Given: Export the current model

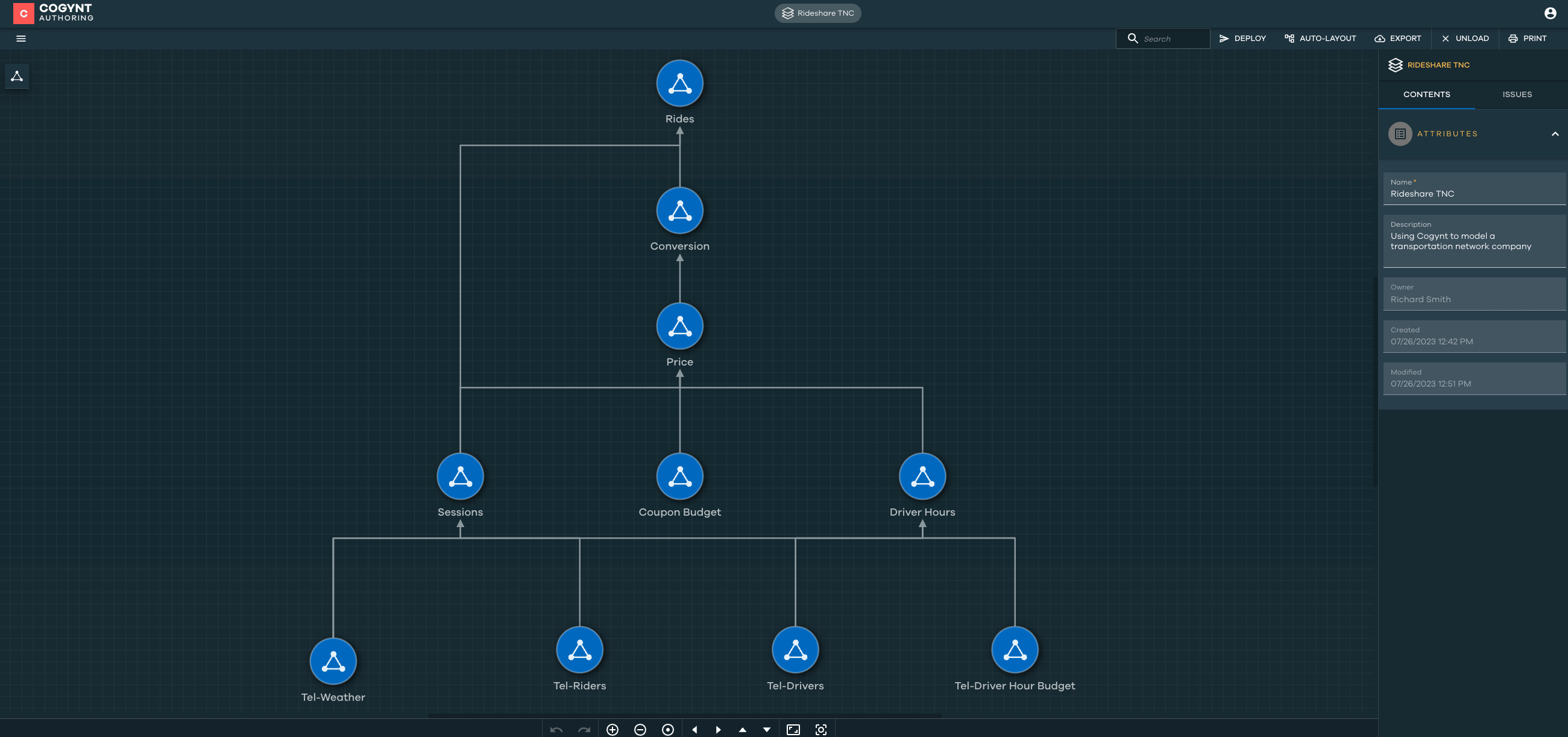Looking at the screenshot, I should point(1397,39).
